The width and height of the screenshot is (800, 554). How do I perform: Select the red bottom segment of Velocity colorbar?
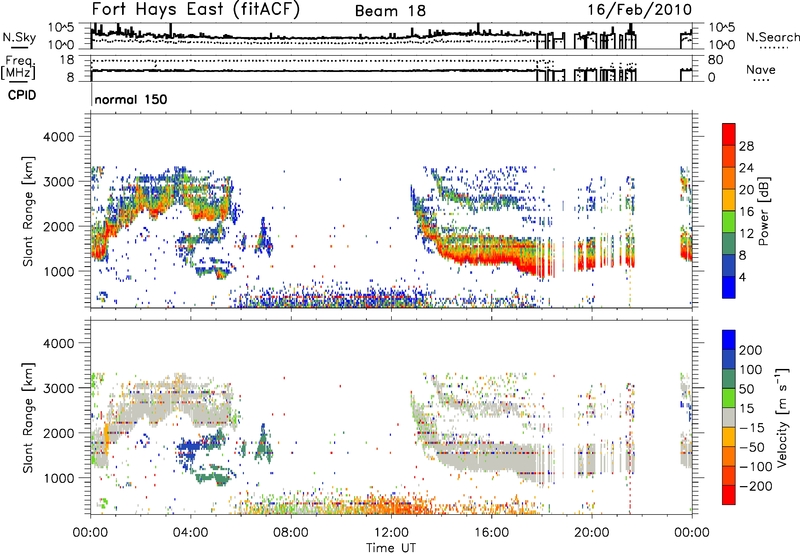(x=729, y=495)
